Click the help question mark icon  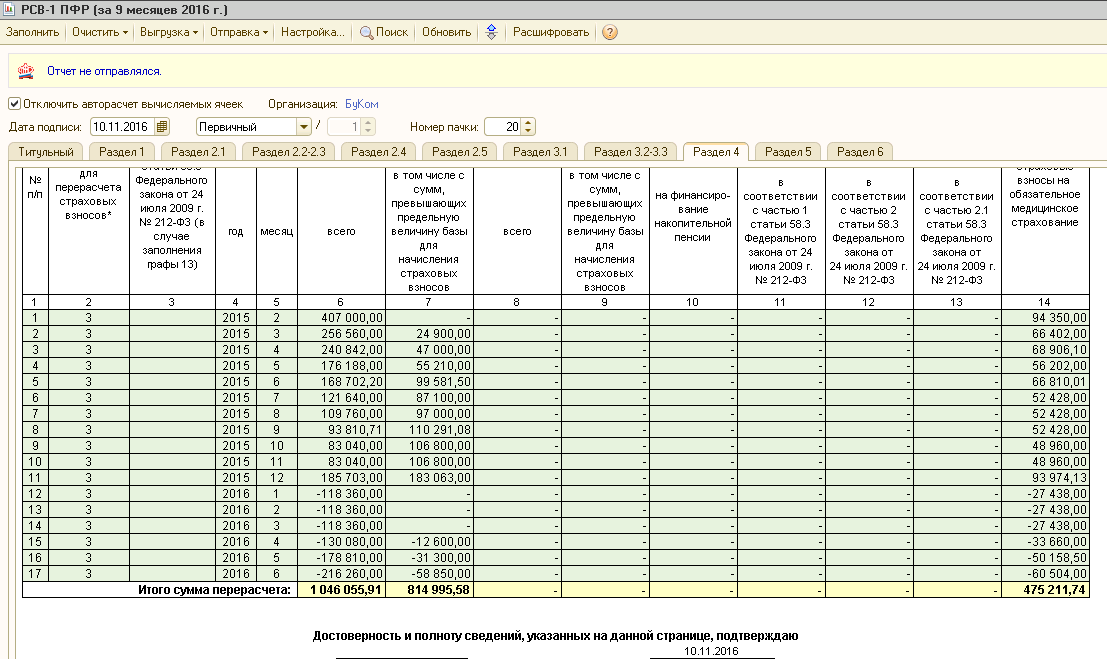(610, 32)
